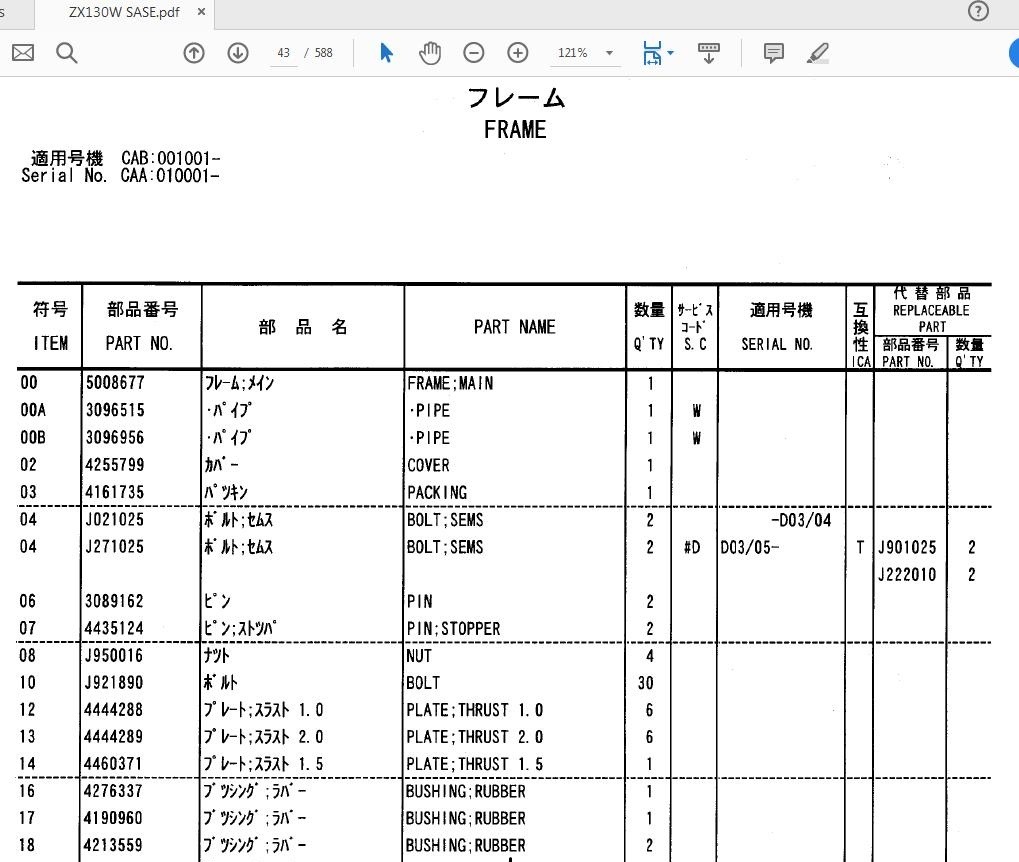
Task: Click the total page count 588 label
Action: (321, 52)
